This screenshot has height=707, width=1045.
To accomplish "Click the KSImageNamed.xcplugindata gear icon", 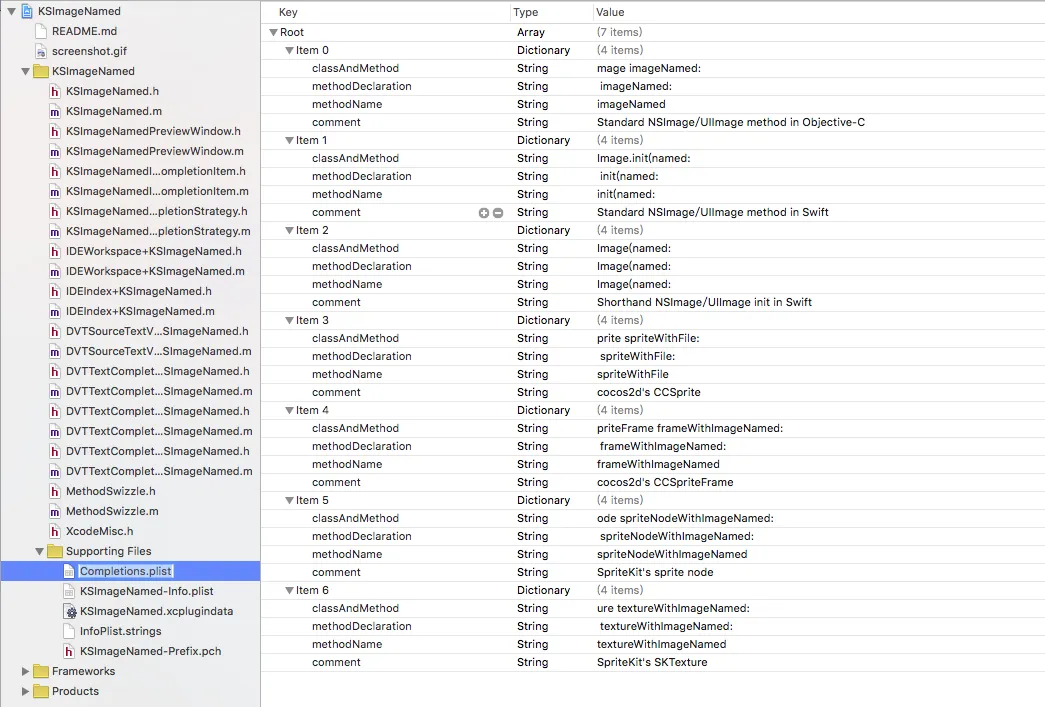I will (x=69, y=611).
